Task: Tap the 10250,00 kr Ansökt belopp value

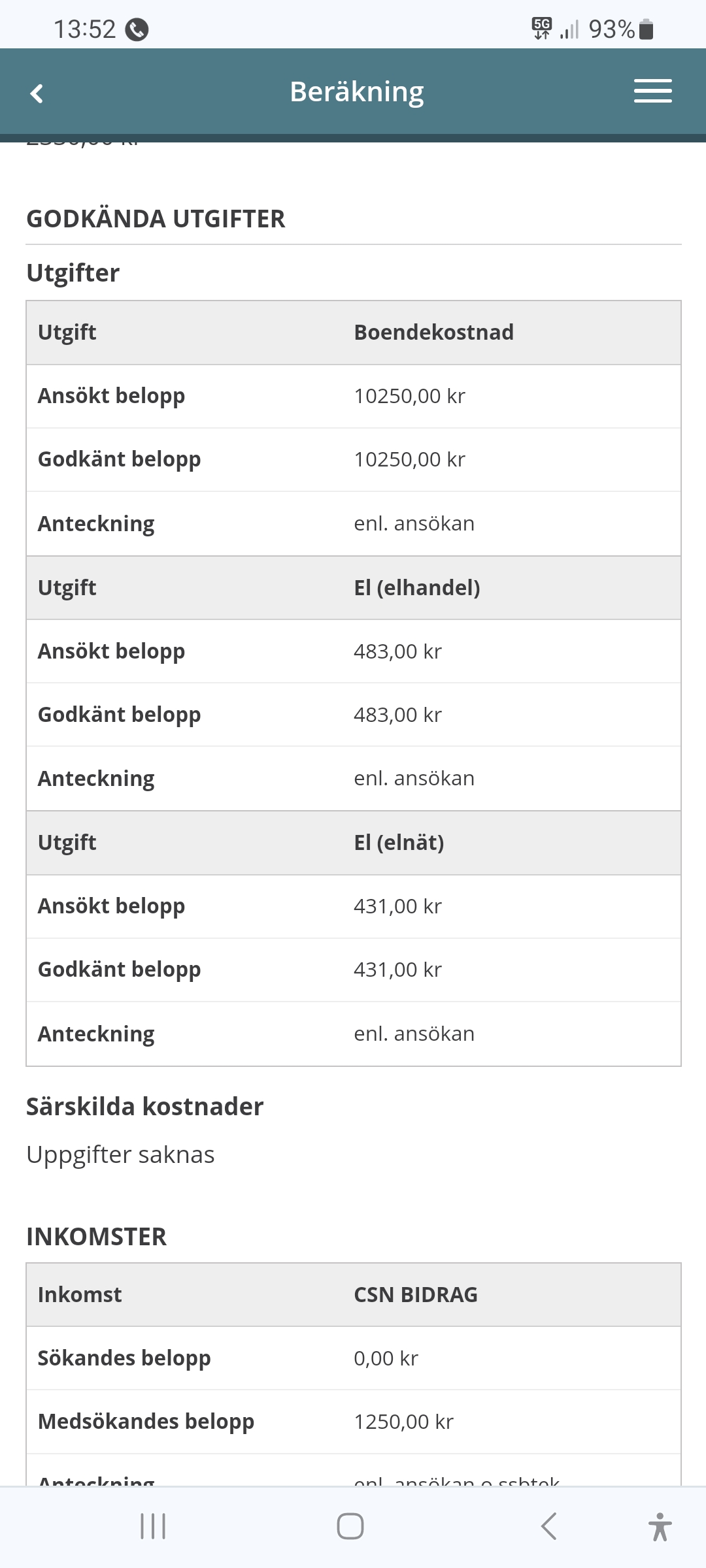Action: [409, 397]
